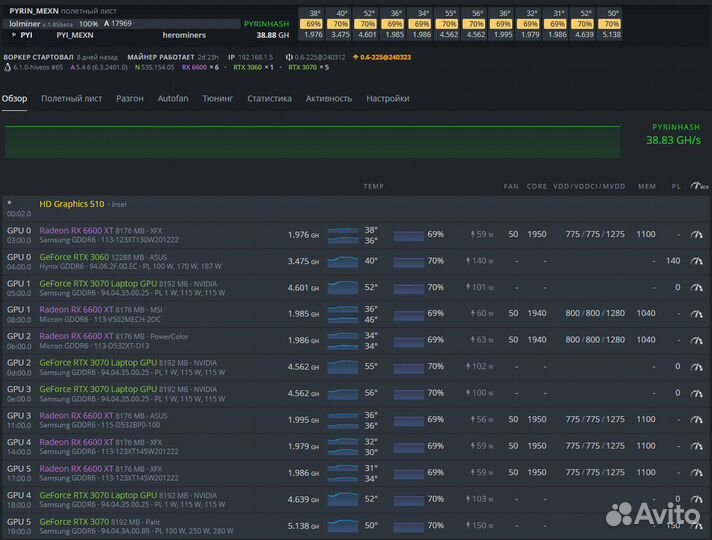Click the orange 0.6-225@240323 update version

tap(386, 57)
